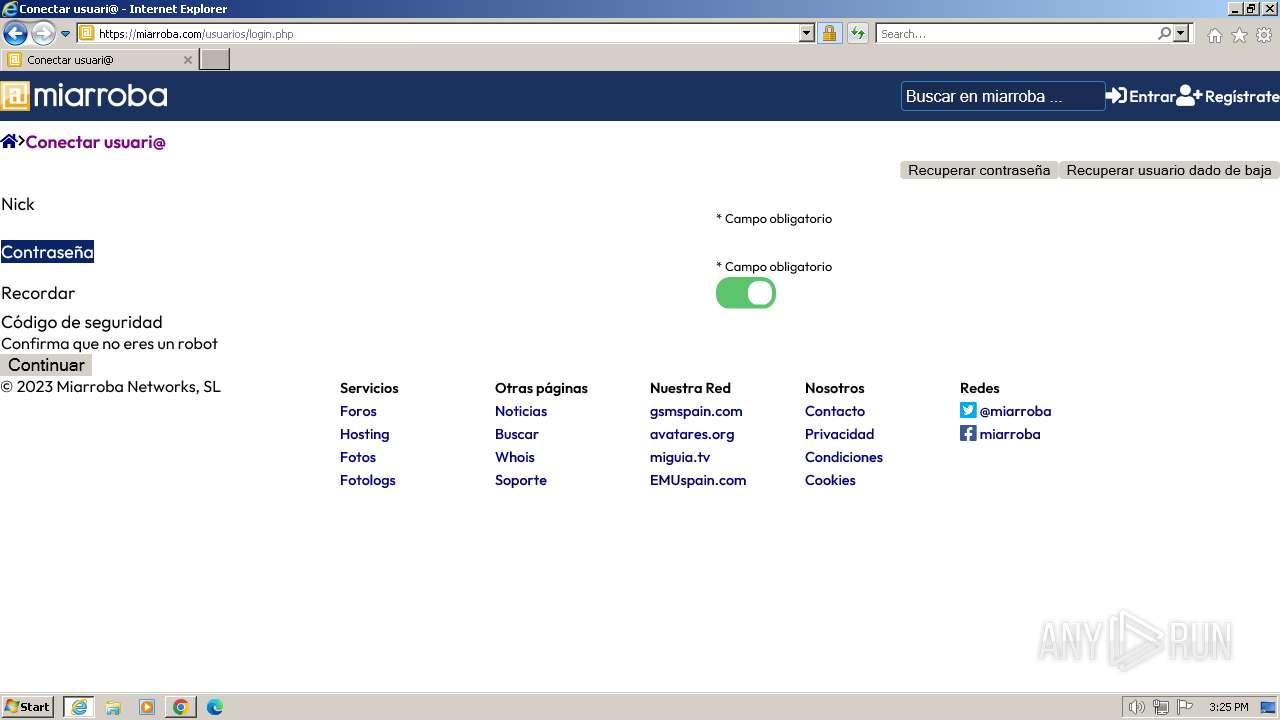Screen dimensions: 1280x720
Task: Click the Nick field label
Action: click(18, 204)
